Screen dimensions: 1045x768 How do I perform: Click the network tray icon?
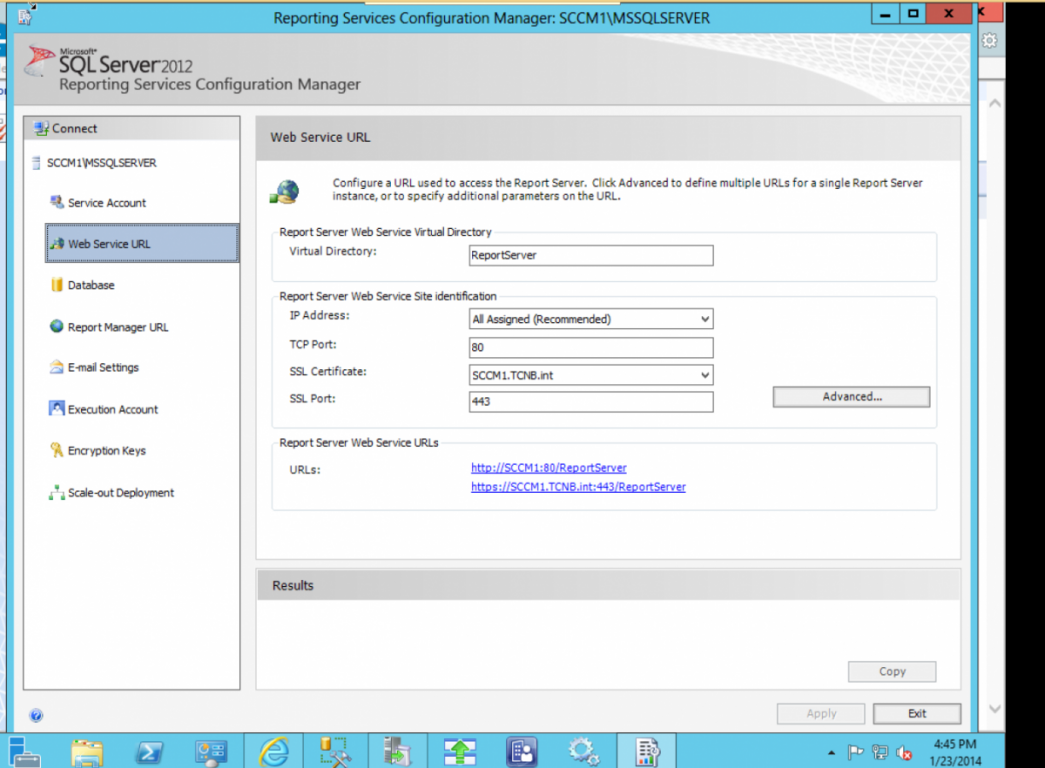pos(880,753)
